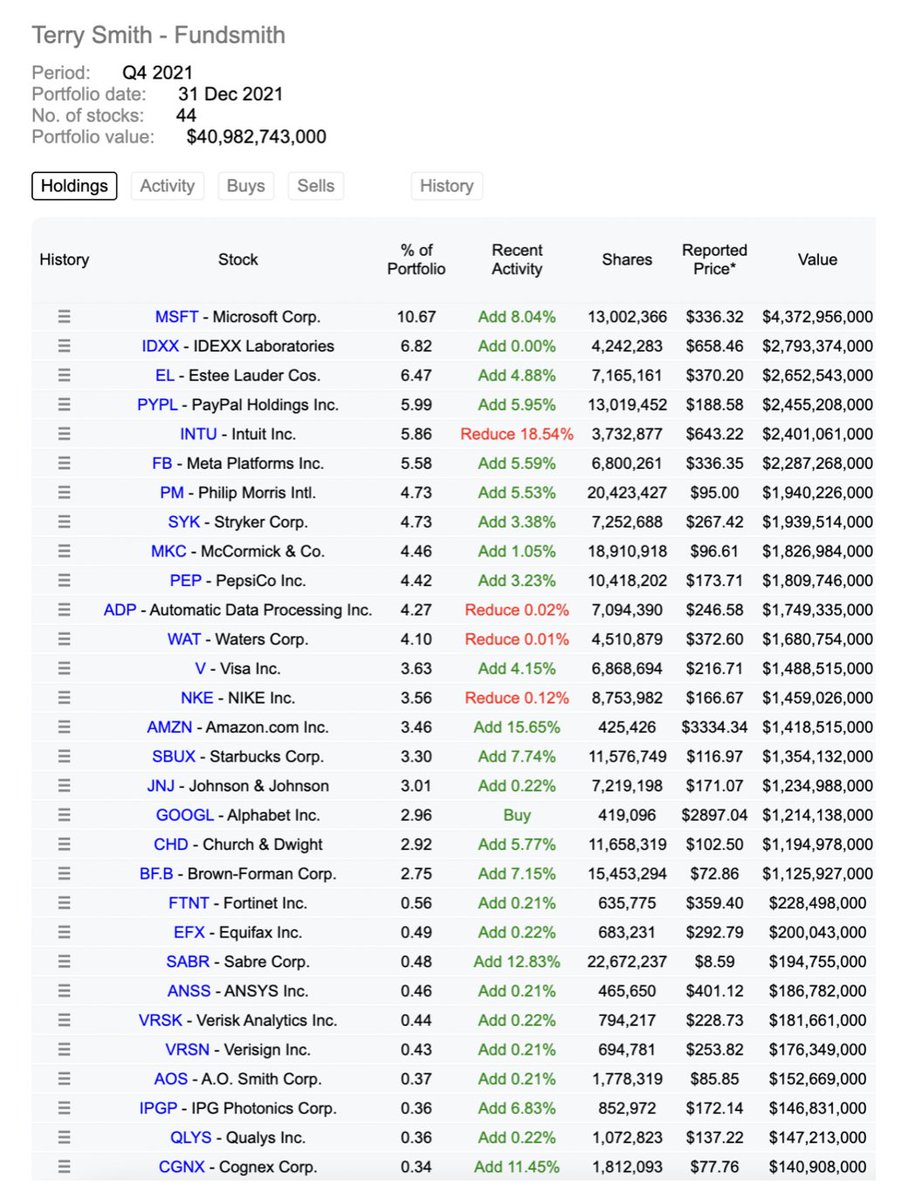
Task: Open history icon for Visa Inc. row
Action: (64, 669)
